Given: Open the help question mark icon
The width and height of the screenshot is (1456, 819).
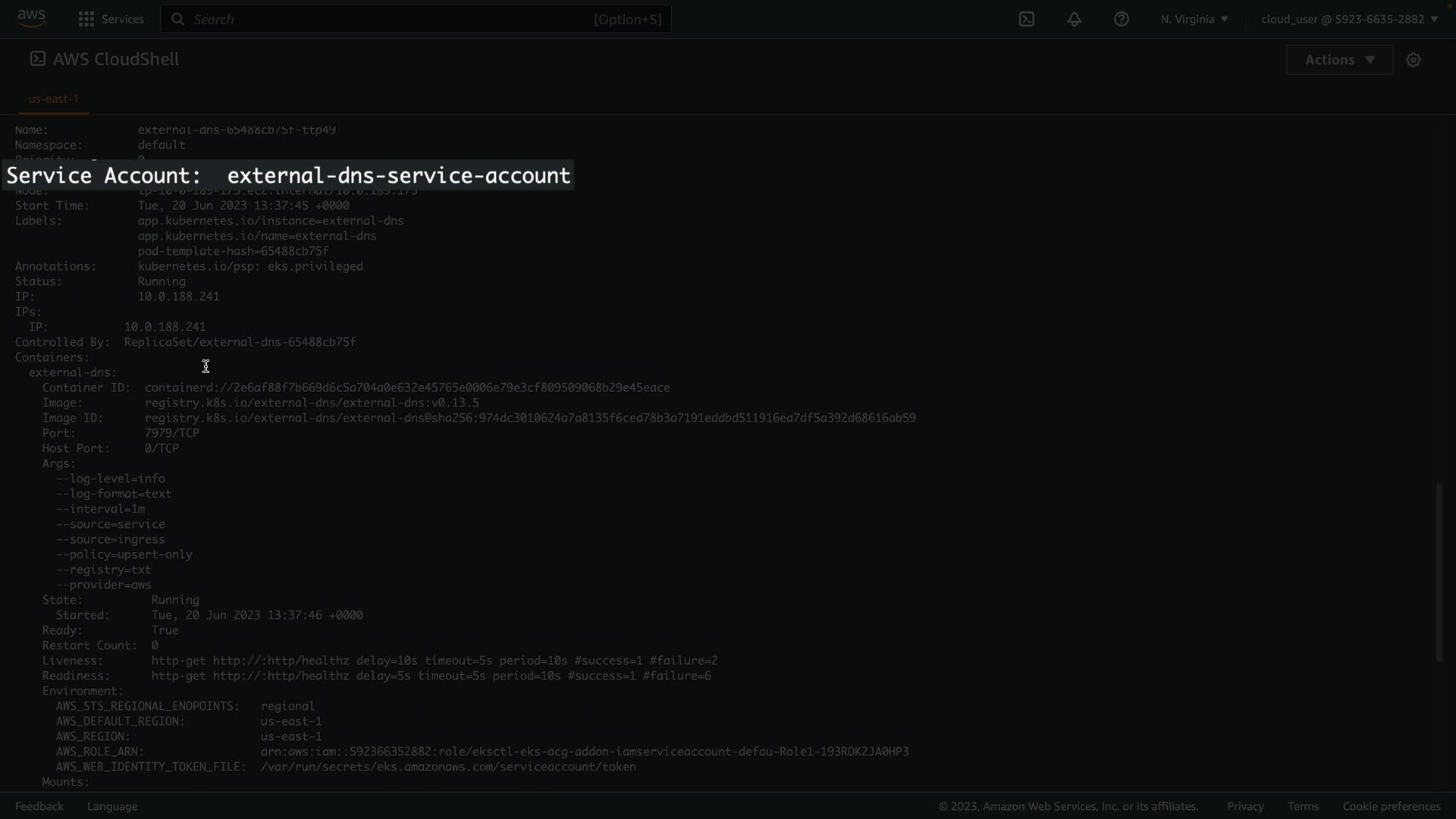Looking at the screenshot, I should pos(1121,19).
